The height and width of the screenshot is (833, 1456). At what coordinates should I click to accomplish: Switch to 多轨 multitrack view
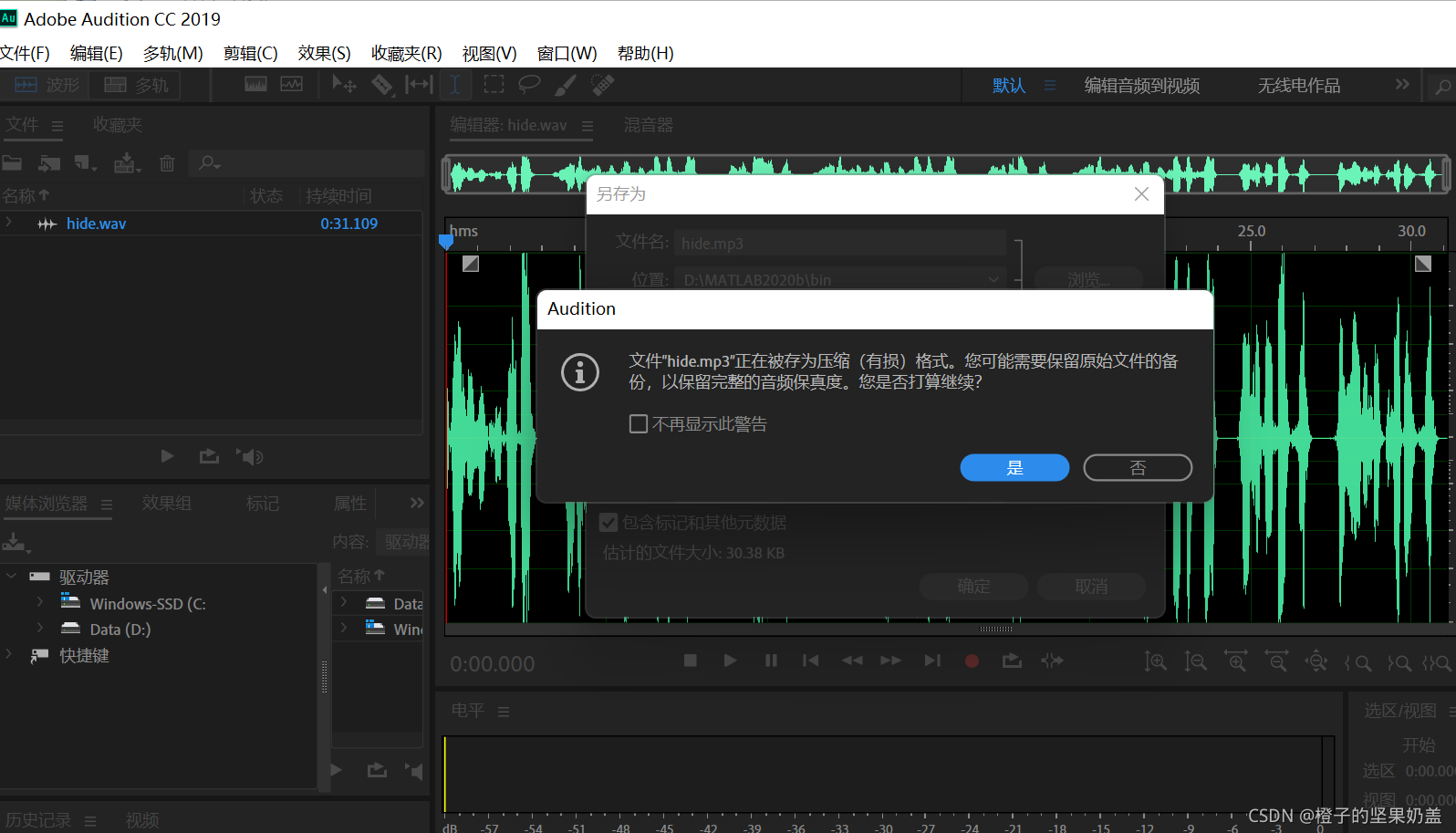click(137, 85)
